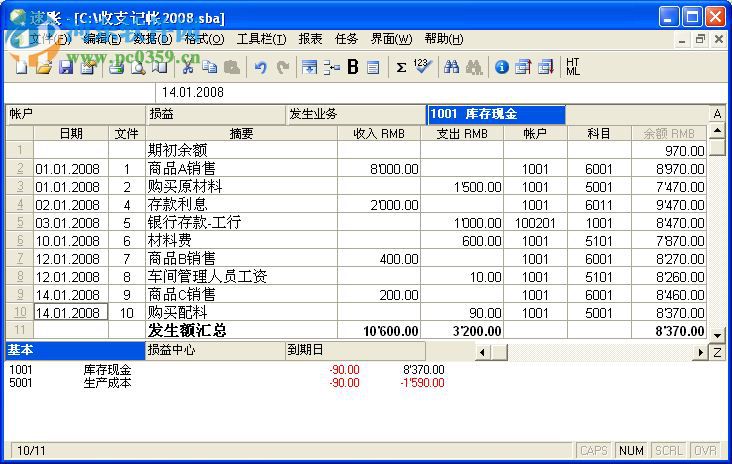Image resolution: width=732 pixels, height=464 pixels.
Task: Save the file with the floppy disk icon
Action: point(66,67)
